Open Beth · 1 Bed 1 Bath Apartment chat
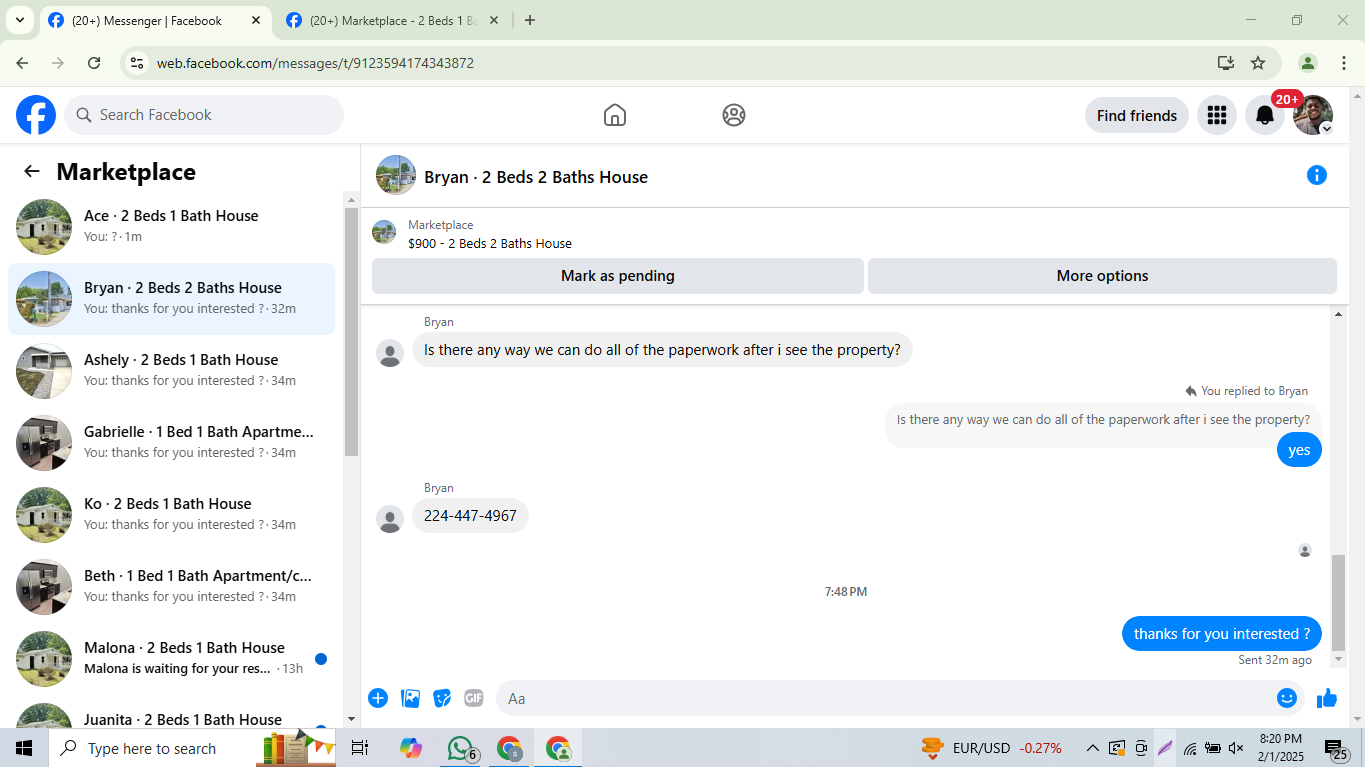Image resolution: width=1365 pixels, height=767 pixels. click(x=171, y=587)
